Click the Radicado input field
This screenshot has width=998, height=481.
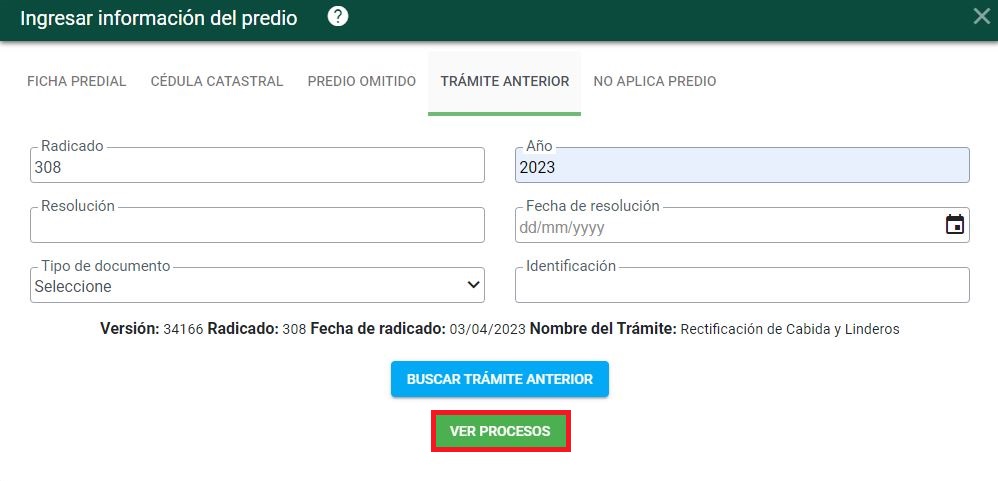tap(257, 167)
